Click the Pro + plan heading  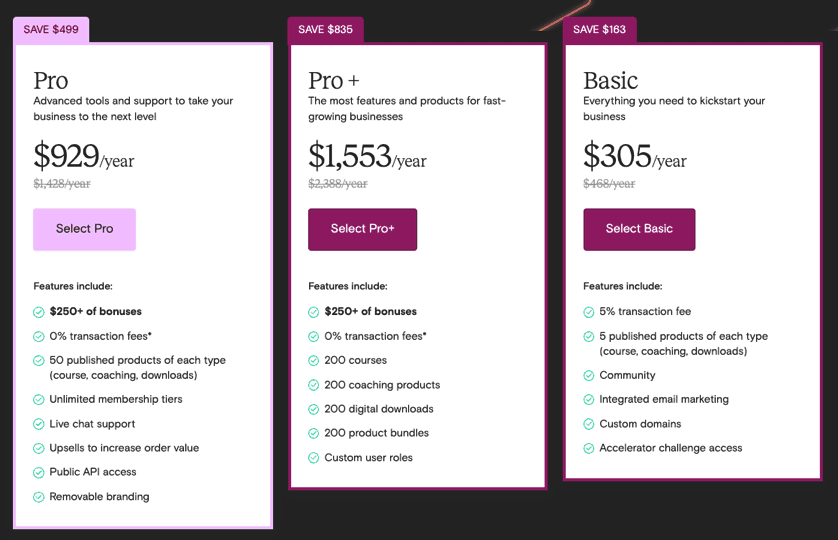pos(333,81)
